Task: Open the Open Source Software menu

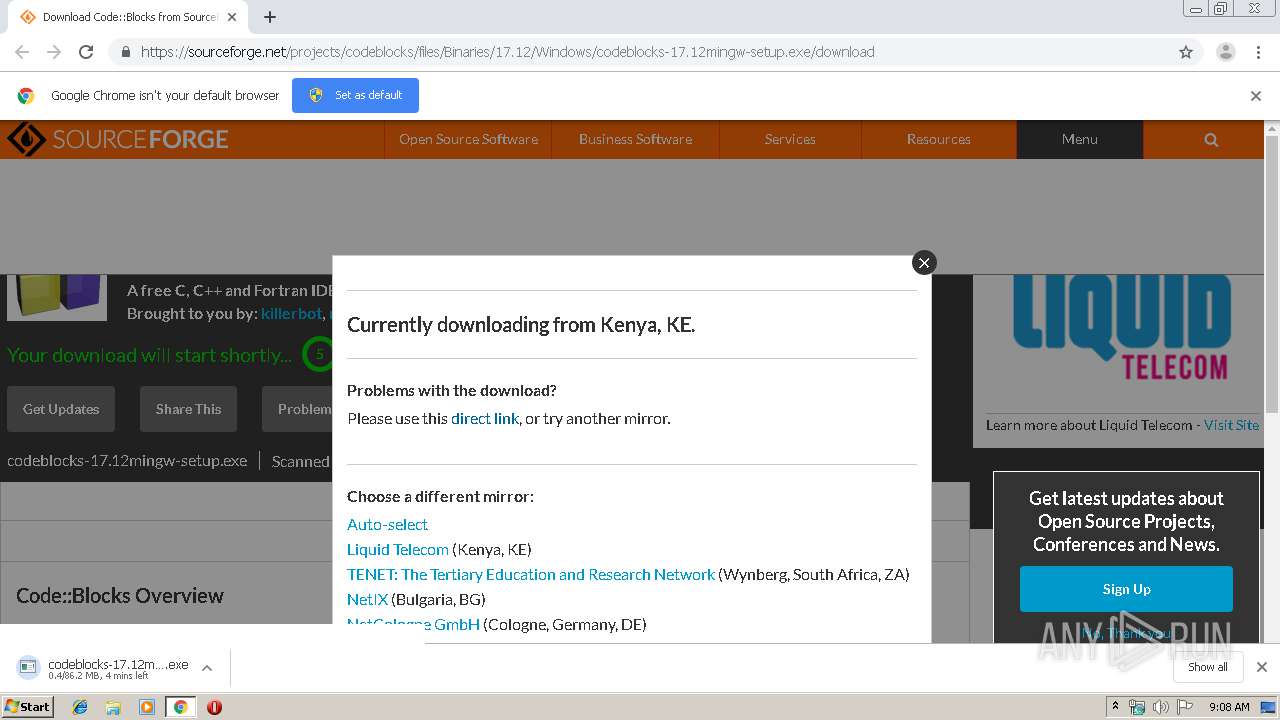Action: [468, 139]
